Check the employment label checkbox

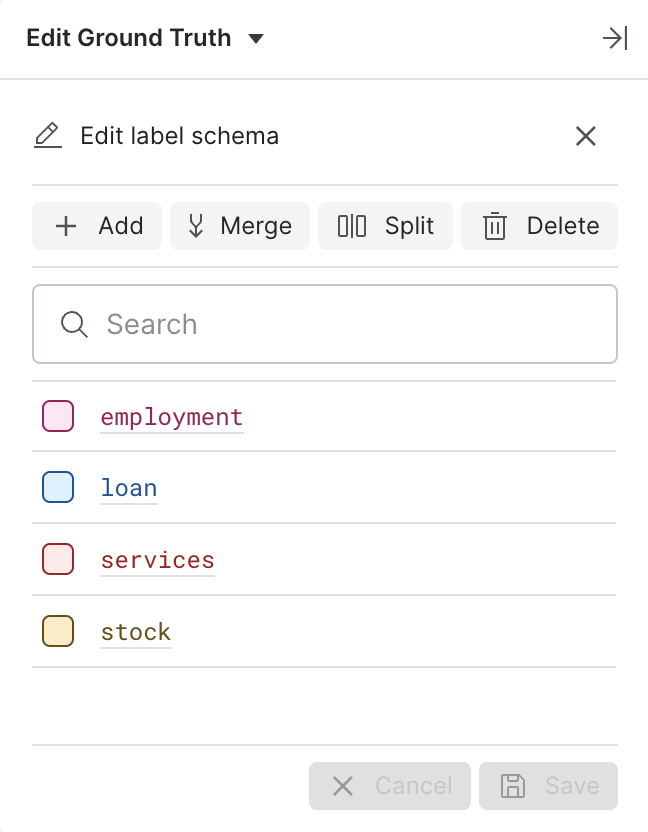click(x=58, y=416)
